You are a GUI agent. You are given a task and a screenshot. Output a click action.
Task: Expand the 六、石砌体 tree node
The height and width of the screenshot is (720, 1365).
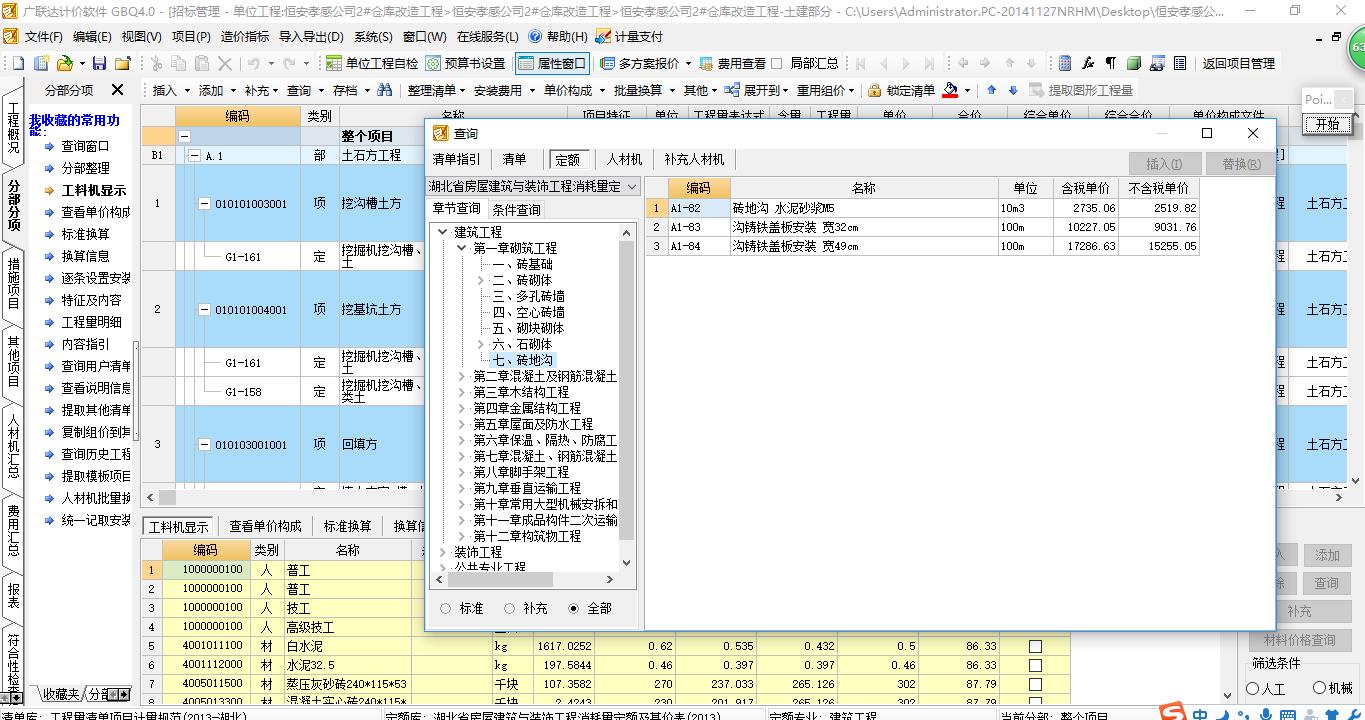(x=481, y=344)
